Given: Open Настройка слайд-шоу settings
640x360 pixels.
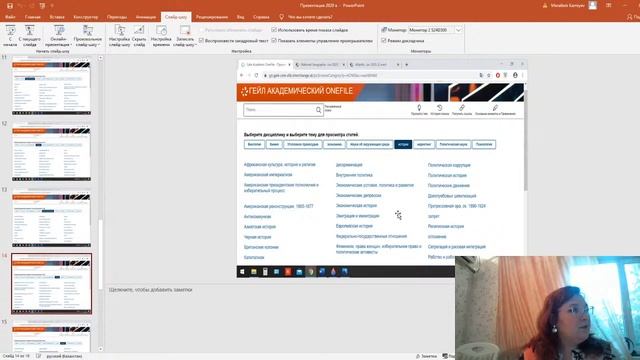Looking at the screenshot, I should click(x=120, y=36).
